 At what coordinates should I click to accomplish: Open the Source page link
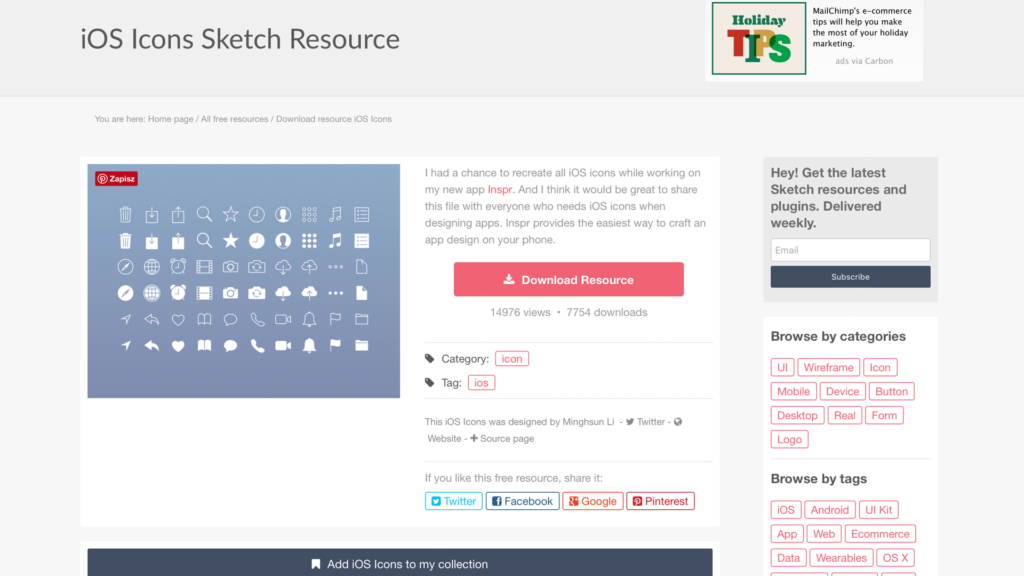click(x=507, y=438)
